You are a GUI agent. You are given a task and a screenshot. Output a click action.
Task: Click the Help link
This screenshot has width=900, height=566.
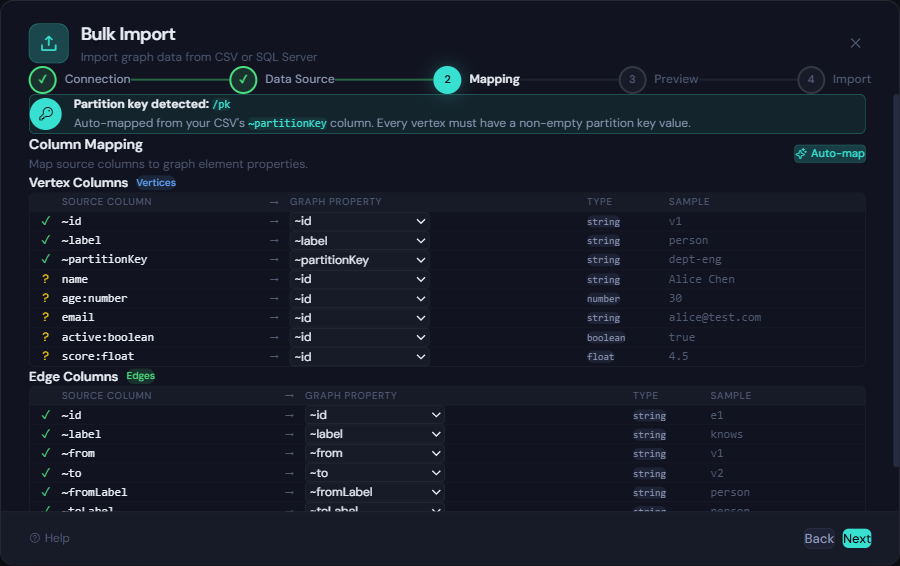(50, 538)
